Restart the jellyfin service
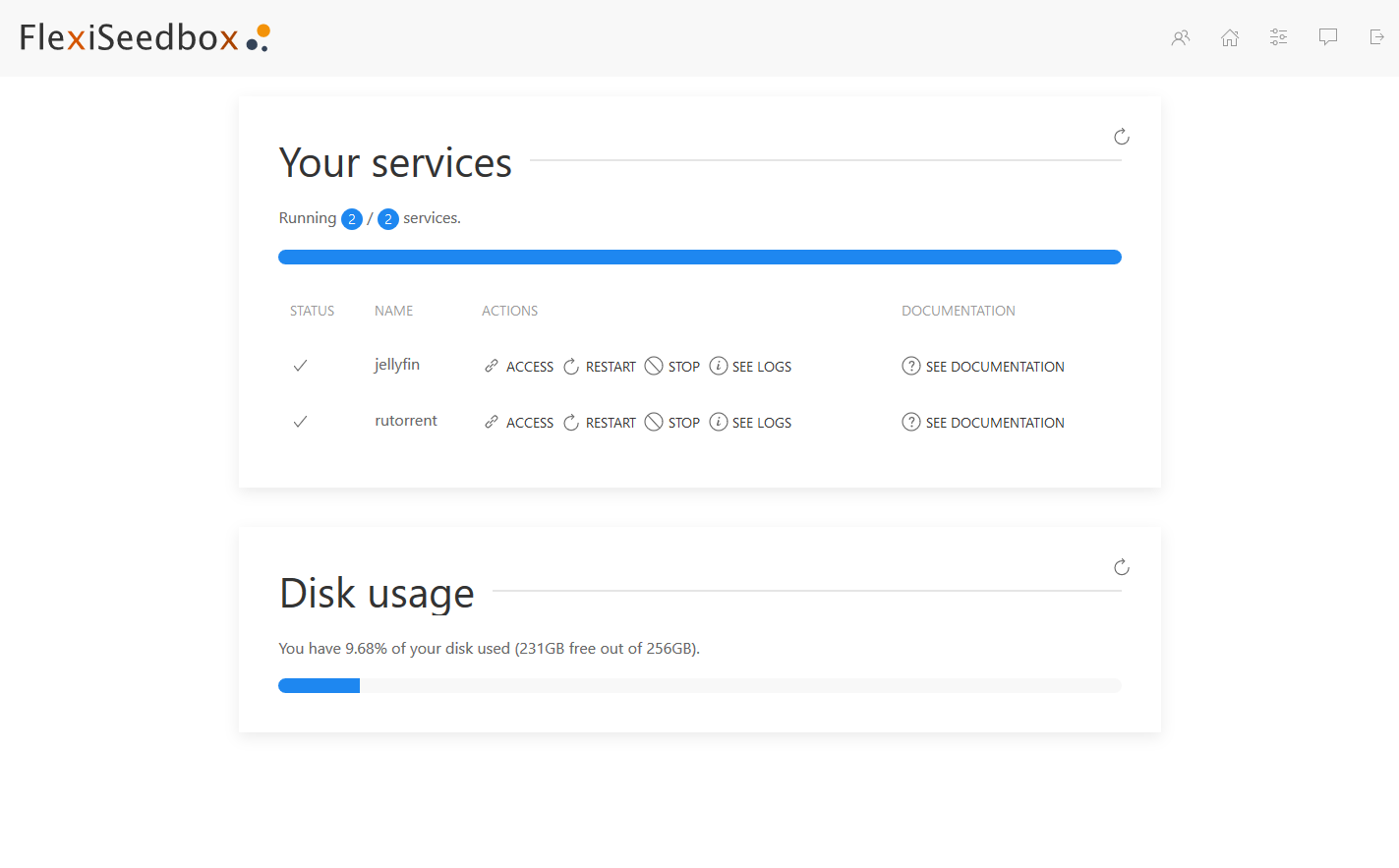Viewport: 1399px width, 868px height. 600,367
